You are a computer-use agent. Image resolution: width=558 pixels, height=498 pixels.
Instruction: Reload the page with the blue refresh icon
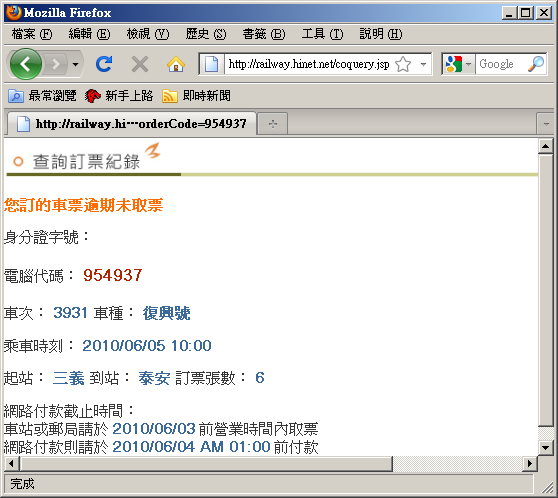point(104,64)
